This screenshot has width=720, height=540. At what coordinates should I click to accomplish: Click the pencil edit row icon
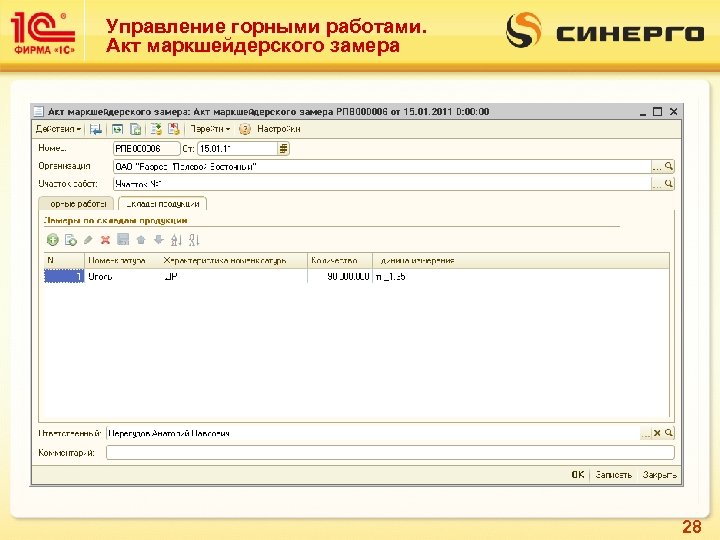[x=88, y=240]
